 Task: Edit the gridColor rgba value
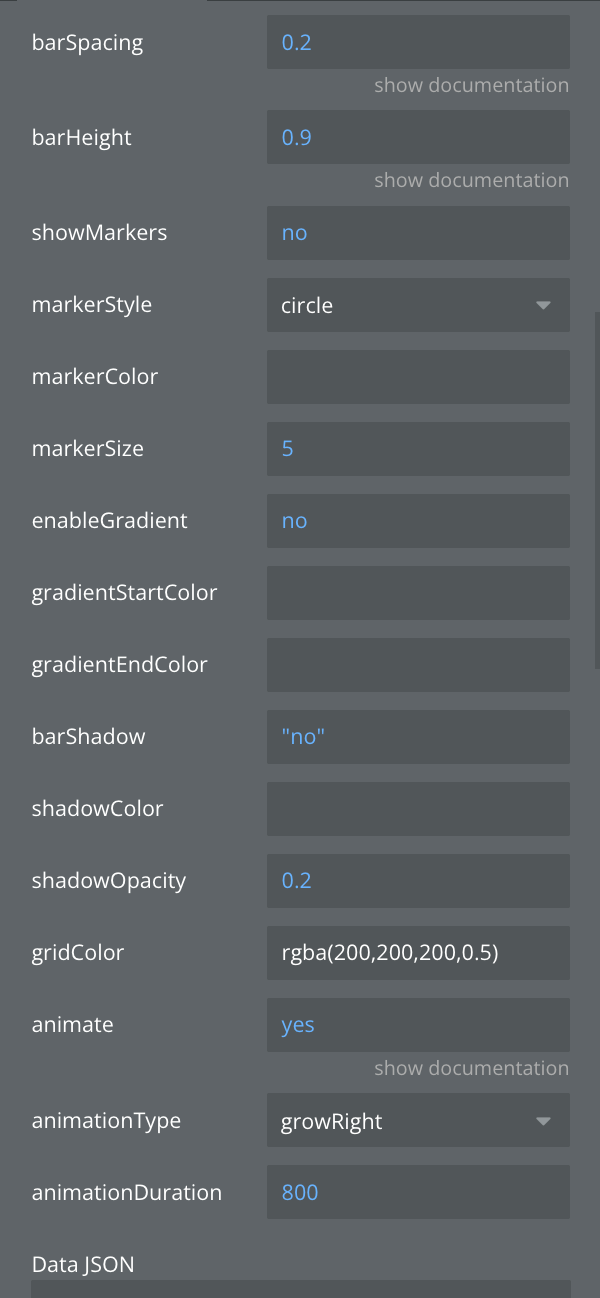[x=418, y=953]
